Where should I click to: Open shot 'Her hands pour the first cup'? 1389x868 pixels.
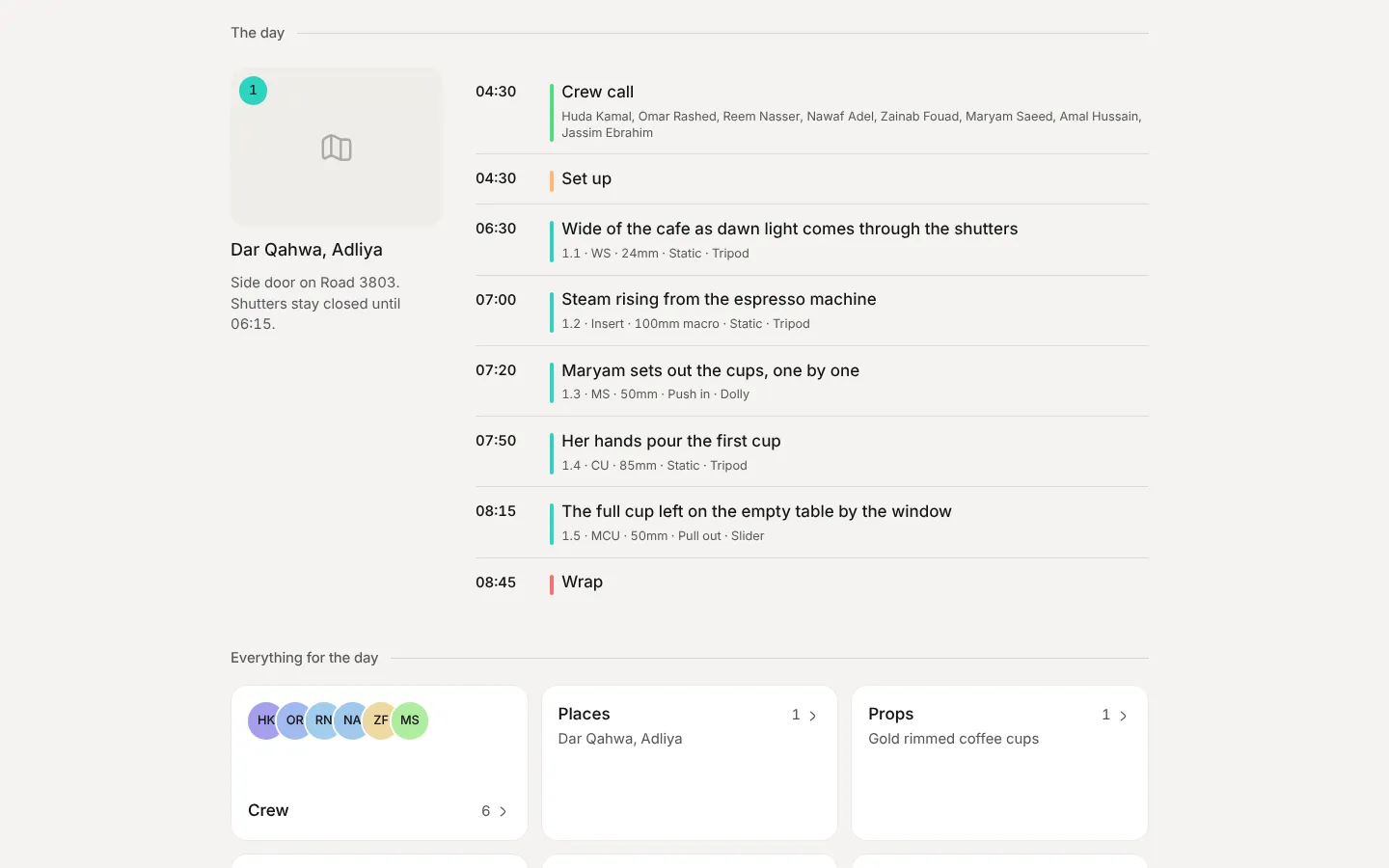pyautogui.click(x=812, y=451)
